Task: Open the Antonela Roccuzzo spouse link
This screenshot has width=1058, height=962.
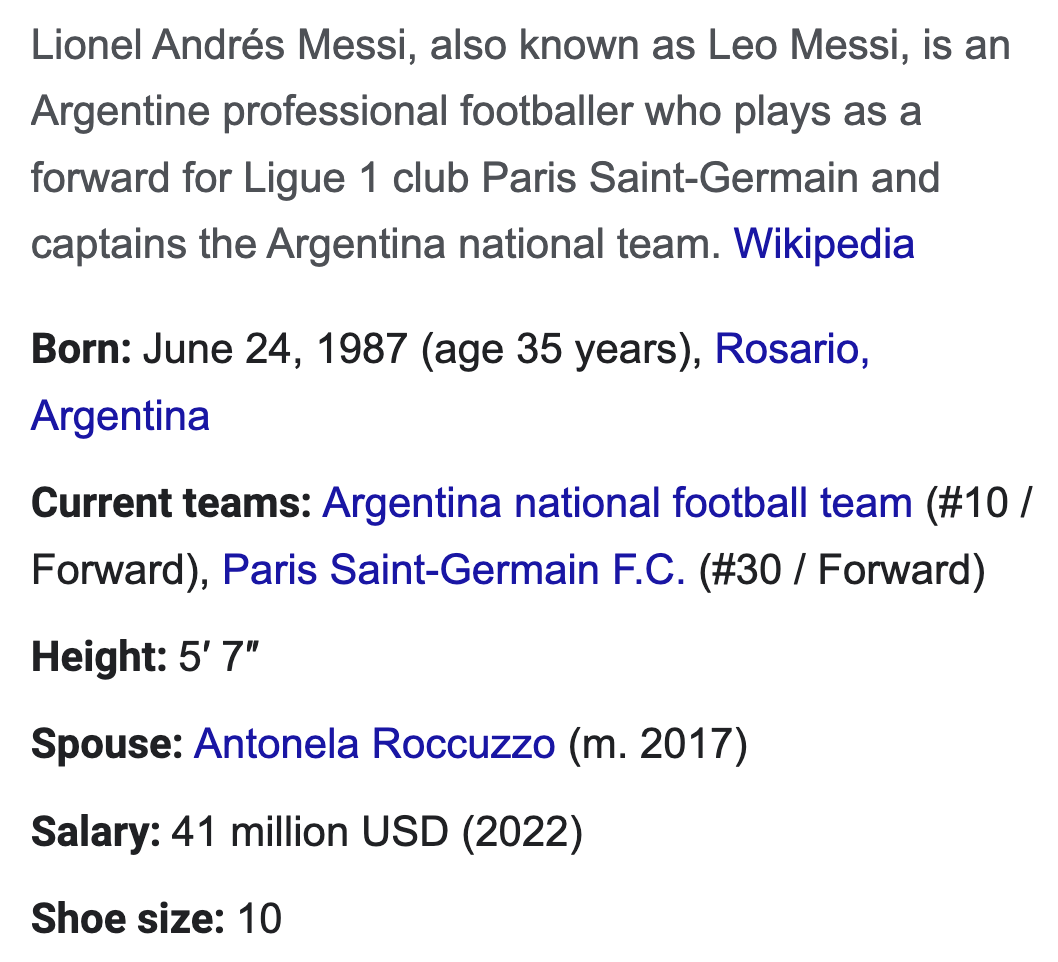Action: coord(374,744)
